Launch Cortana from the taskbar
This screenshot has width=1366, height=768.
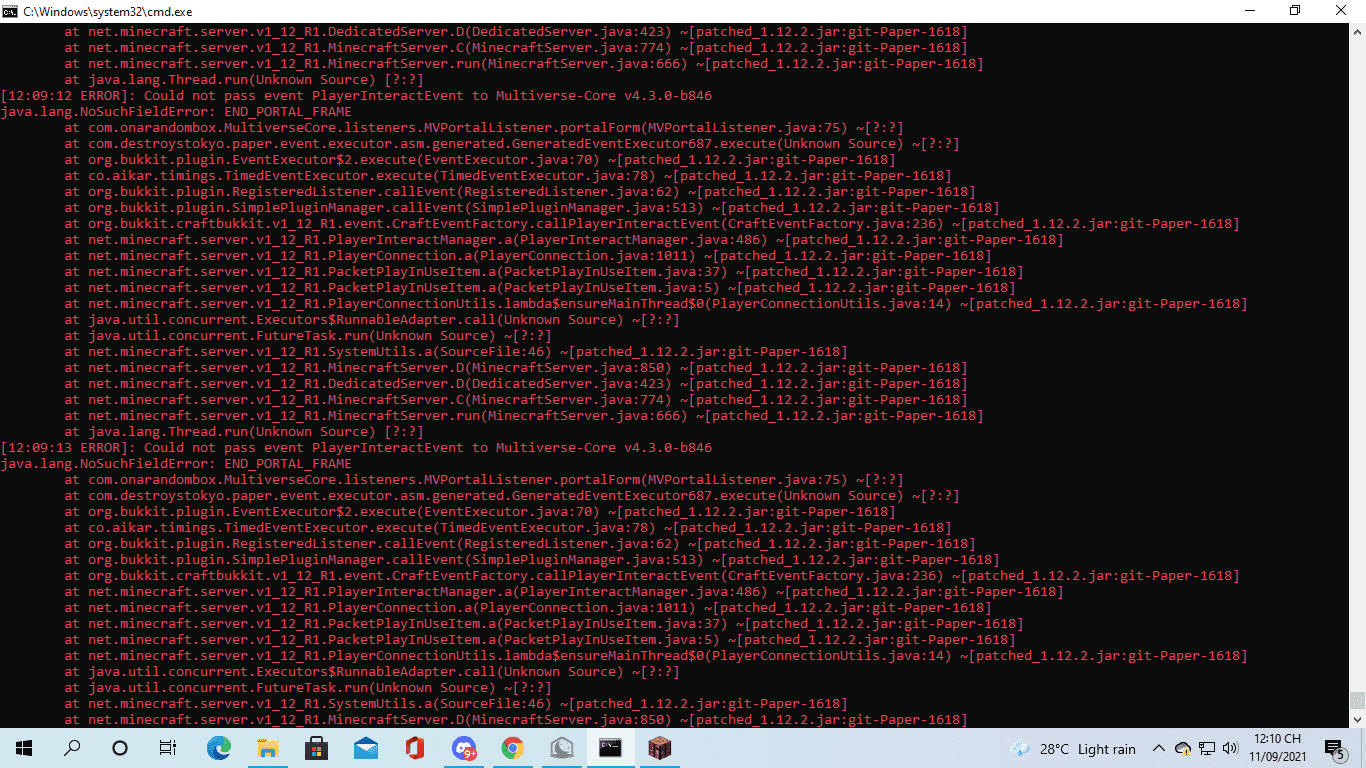click(x=120, y=748)
